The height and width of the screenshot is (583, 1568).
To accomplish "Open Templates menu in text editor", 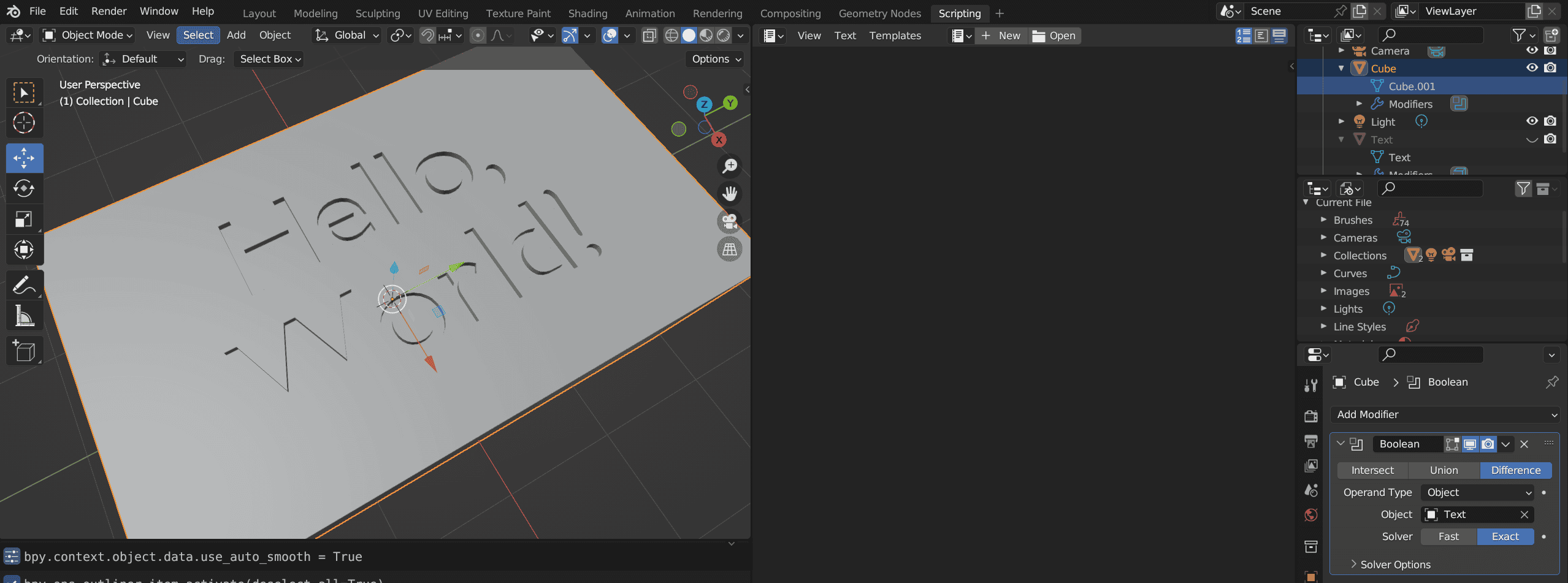I will tap(895, 36).
